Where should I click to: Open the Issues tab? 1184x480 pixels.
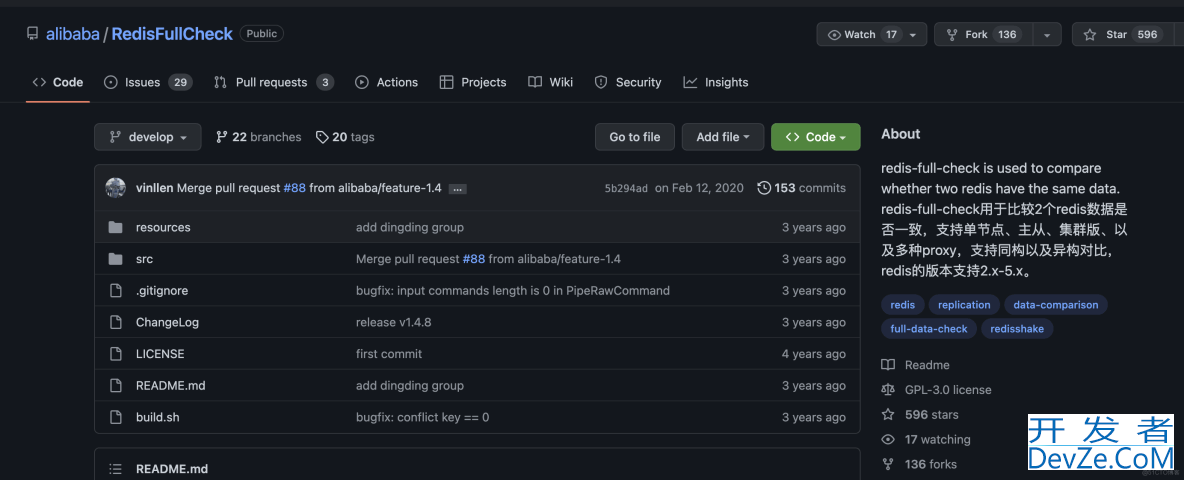148,82
